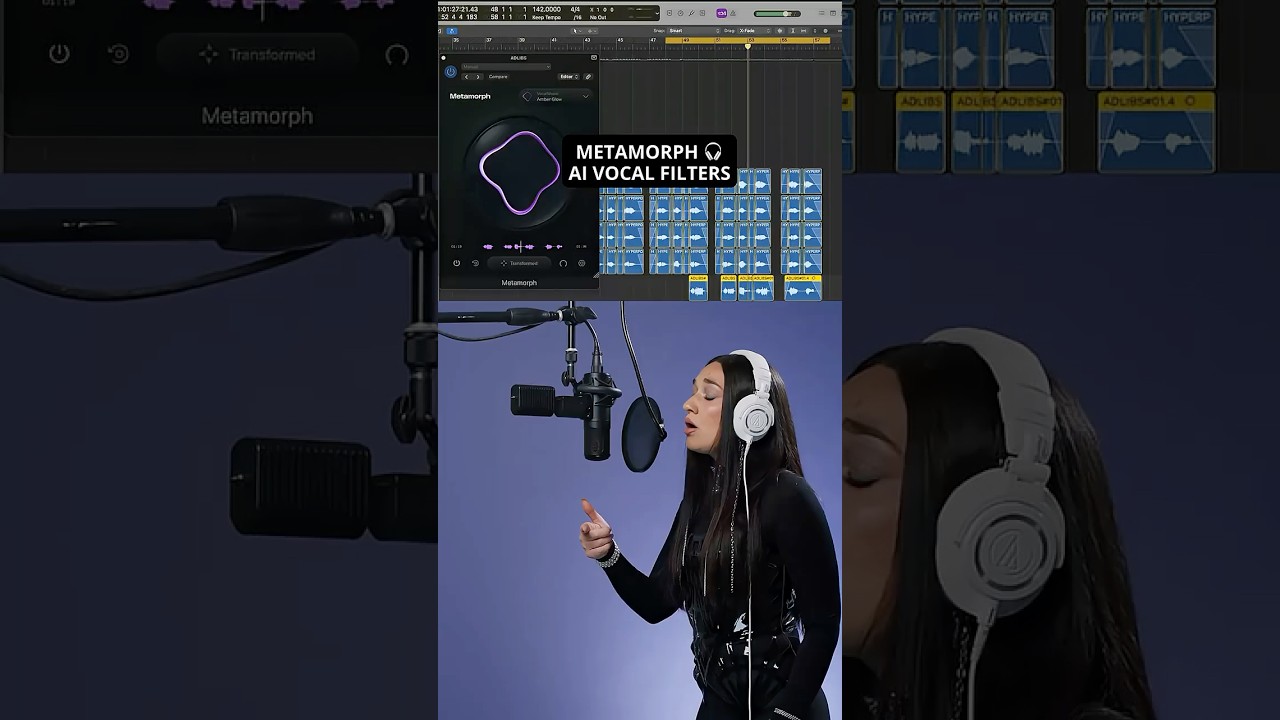Click the headphones monitor icon in Metamorph
Viewport: 1280px width, 720px height.
(x=563, y=263)
